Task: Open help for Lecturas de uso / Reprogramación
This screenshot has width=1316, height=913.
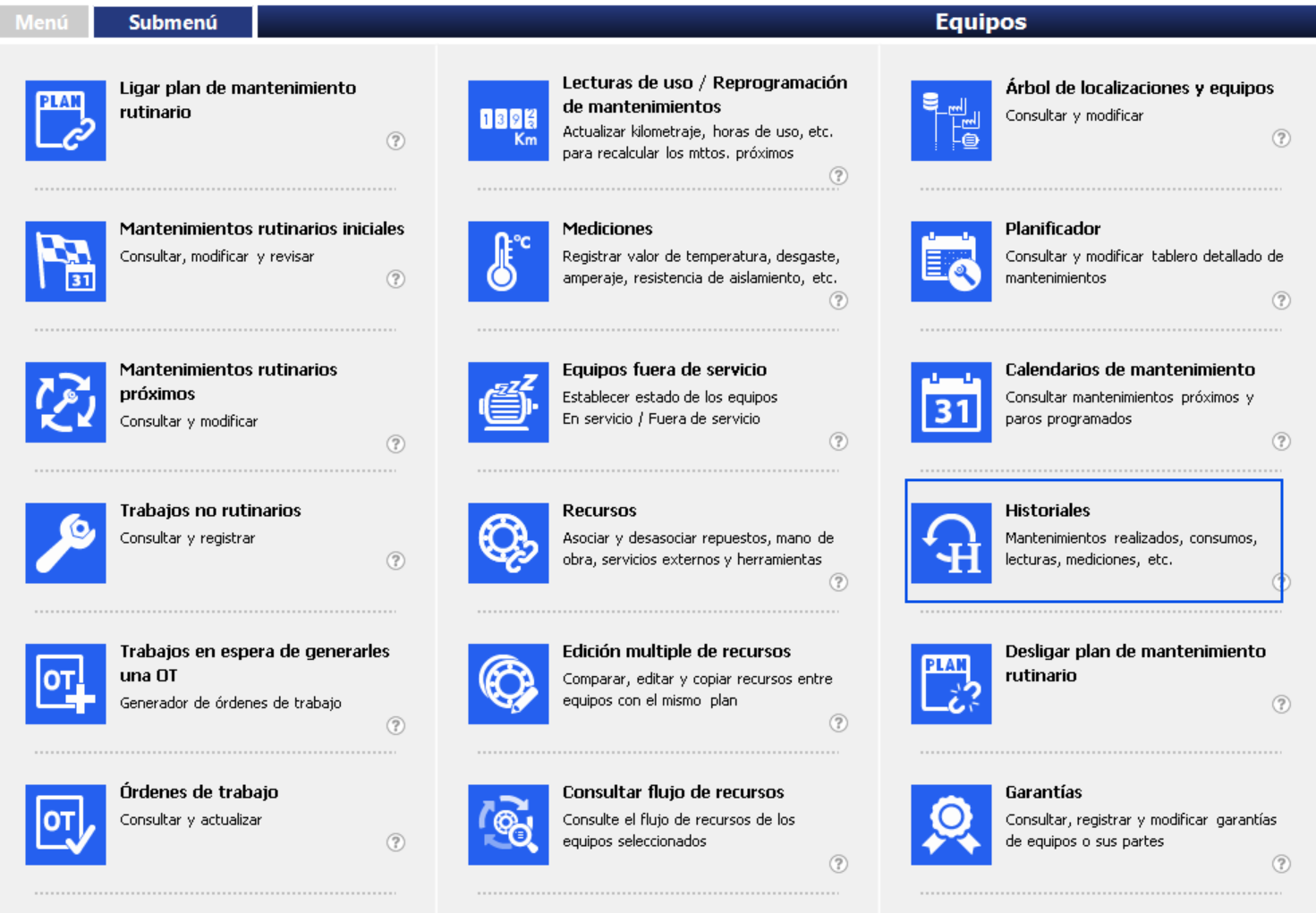Action: pyautogui.click(x=838, y=175)
